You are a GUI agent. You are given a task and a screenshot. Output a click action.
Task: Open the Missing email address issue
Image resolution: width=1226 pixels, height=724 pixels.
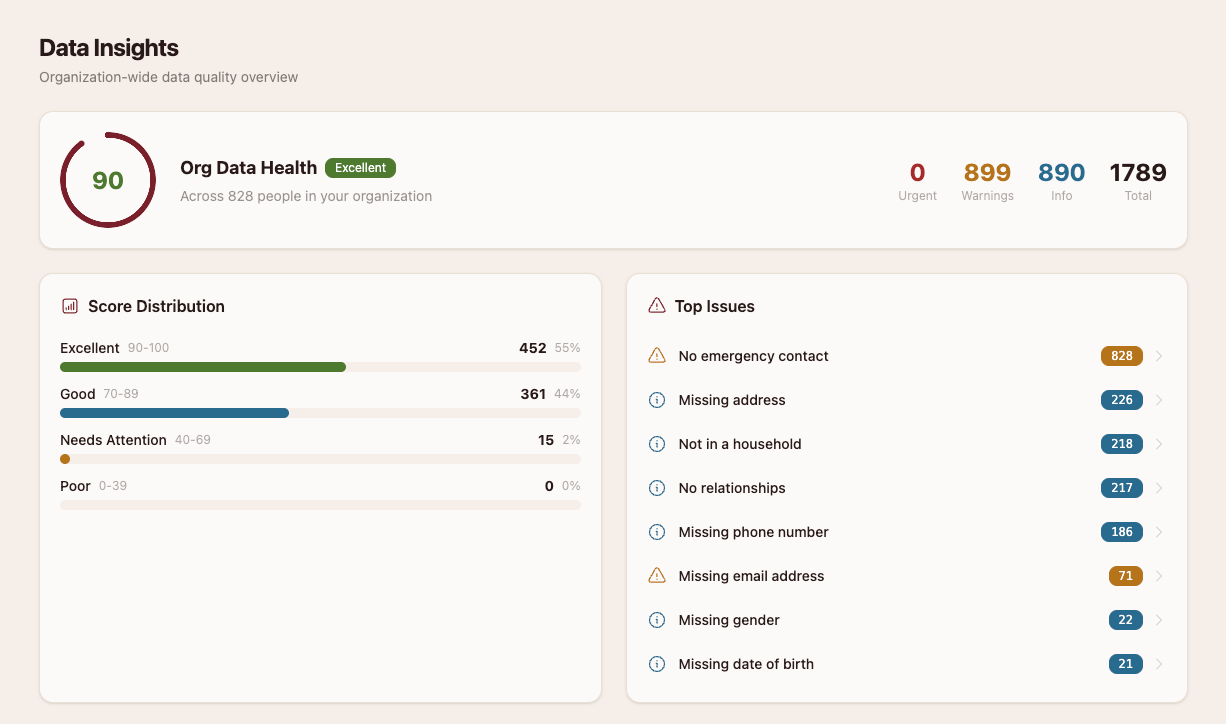pos(907,576)
